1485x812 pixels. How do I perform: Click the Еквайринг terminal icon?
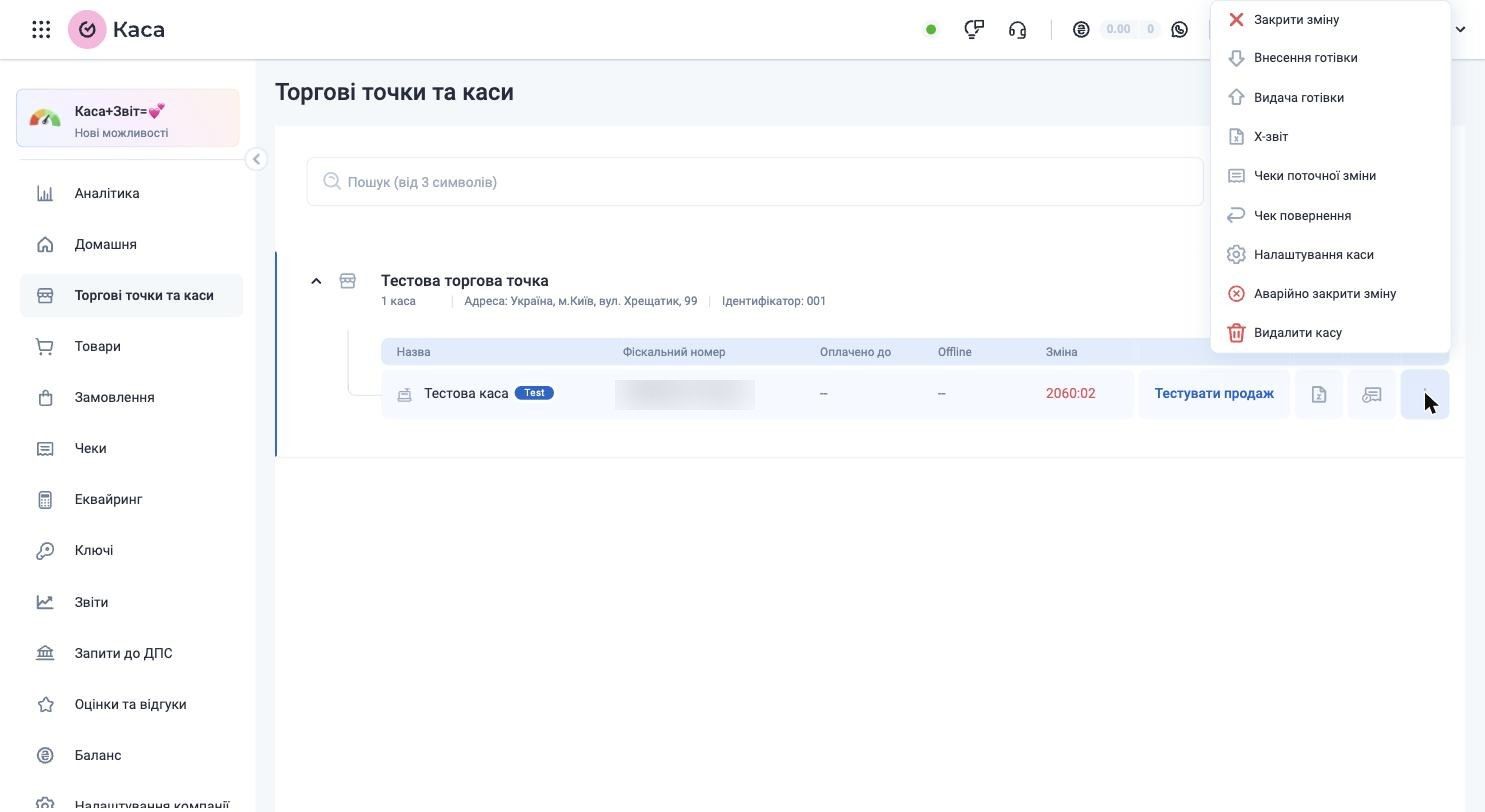point(45,499)
